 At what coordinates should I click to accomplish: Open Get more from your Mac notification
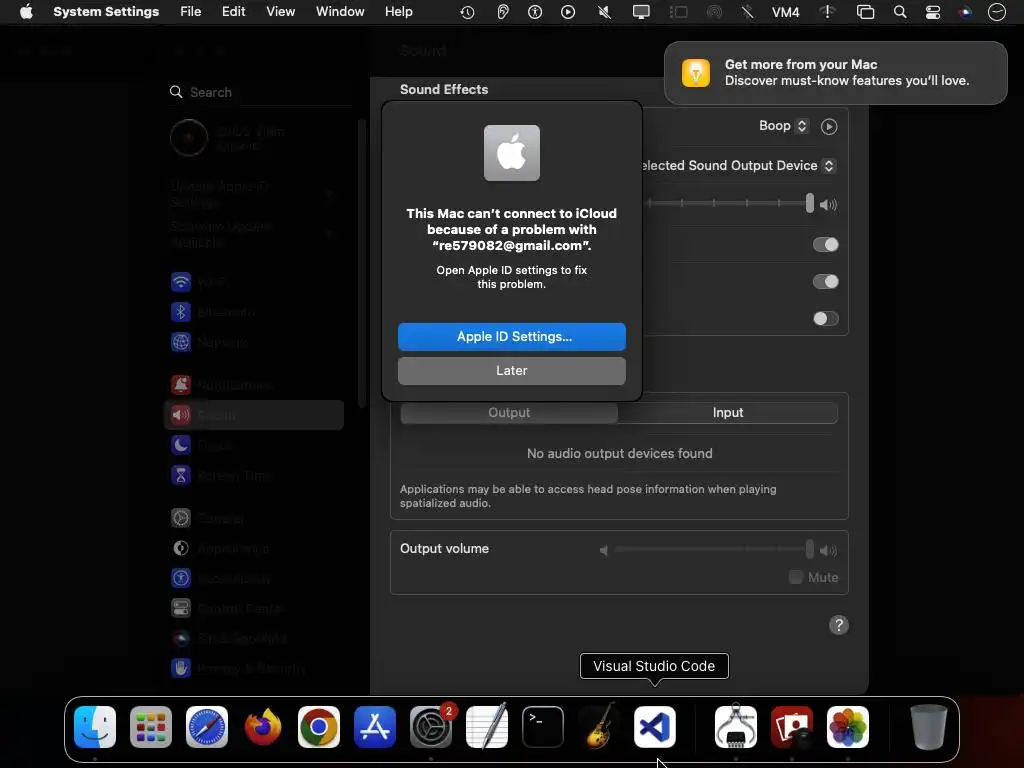835,72
